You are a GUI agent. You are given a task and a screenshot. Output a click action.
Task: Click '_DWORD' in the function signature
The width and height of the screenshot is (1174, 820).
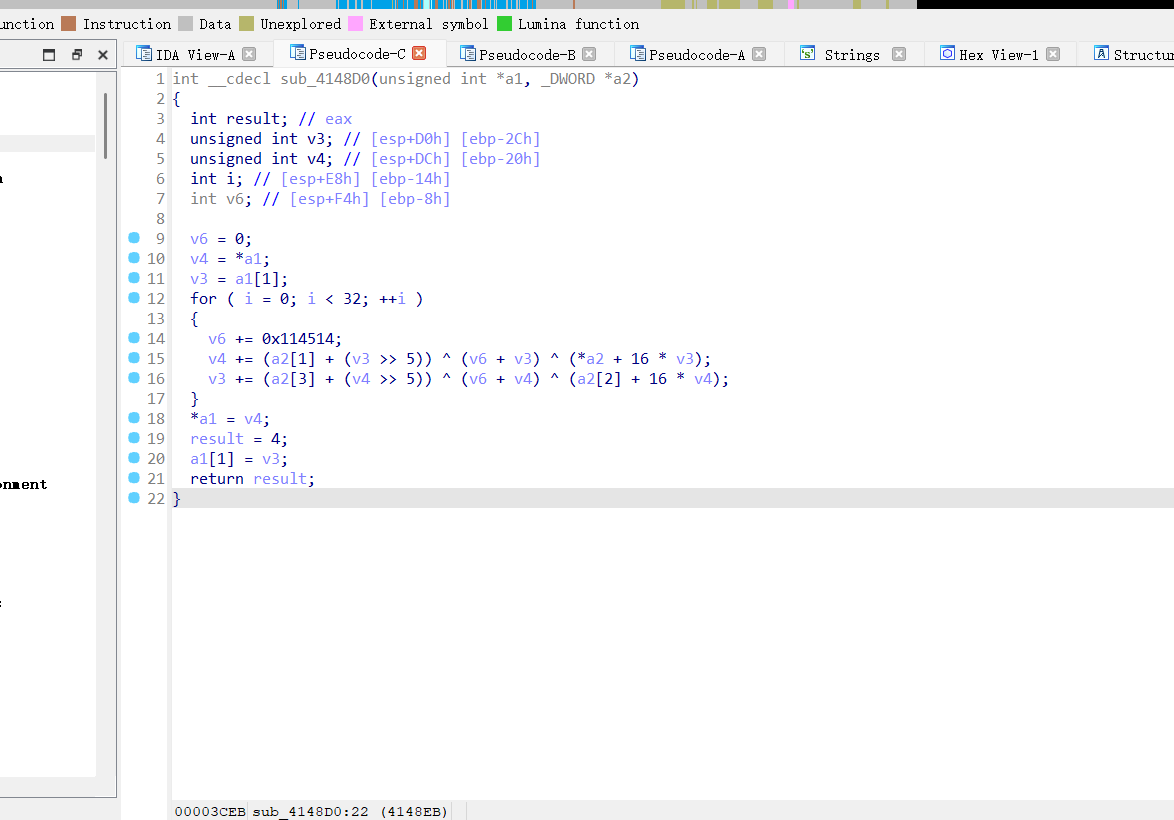pyautogui.click(x=568, y=79)
